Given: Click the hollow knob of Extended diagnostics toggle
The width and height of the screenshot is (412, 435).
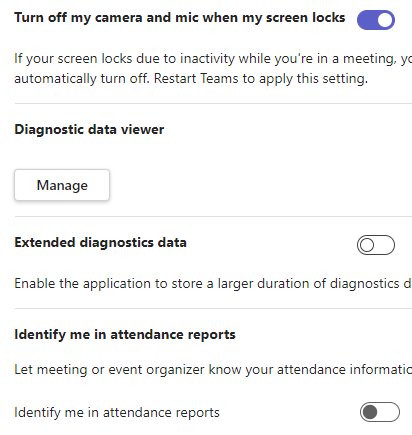Looking at the screenshot, I should [x=367, y=245].
